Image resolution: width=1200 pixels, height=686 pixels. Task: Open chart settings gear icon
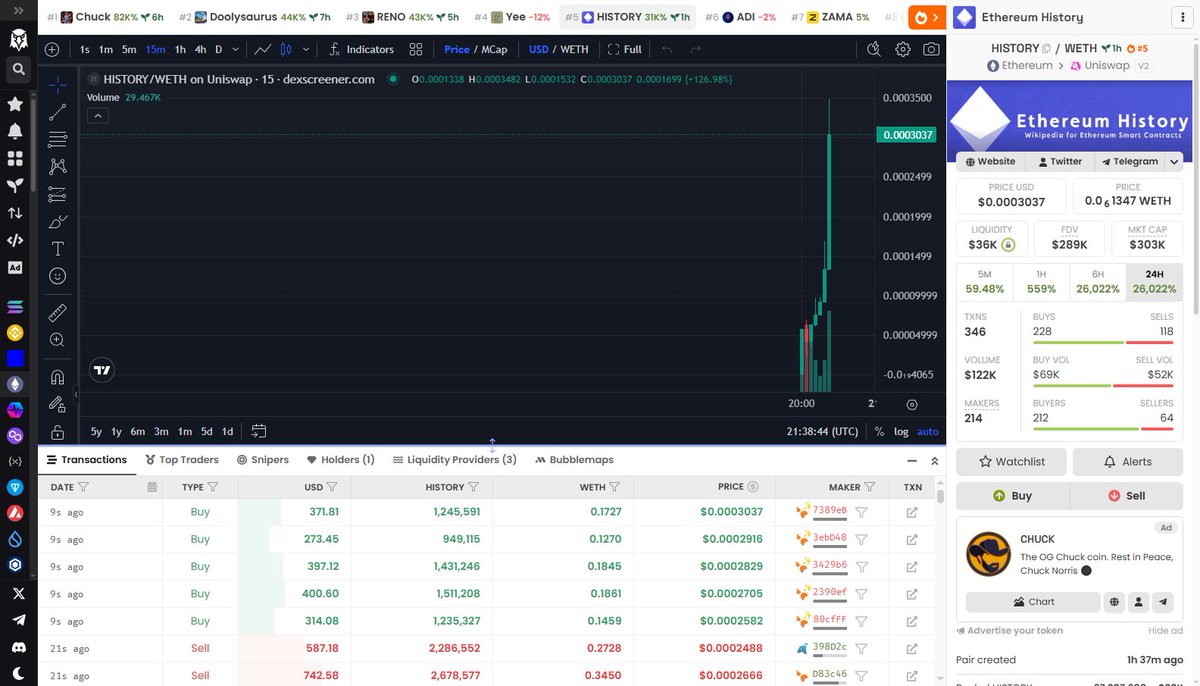[x=903, y=49]
